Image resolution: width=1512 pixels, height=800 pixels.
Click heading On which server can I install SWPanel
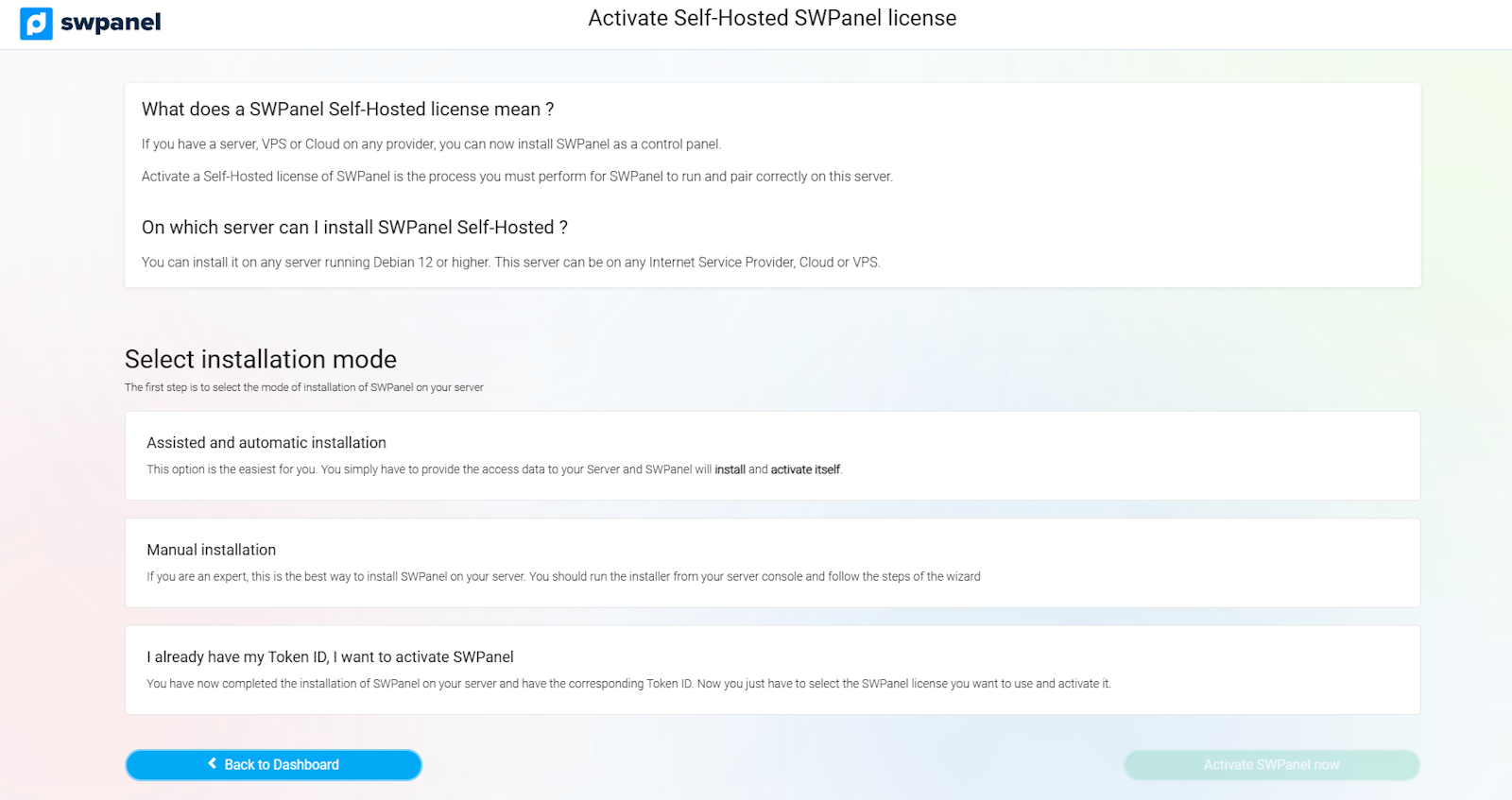click(x=354, y=228)
